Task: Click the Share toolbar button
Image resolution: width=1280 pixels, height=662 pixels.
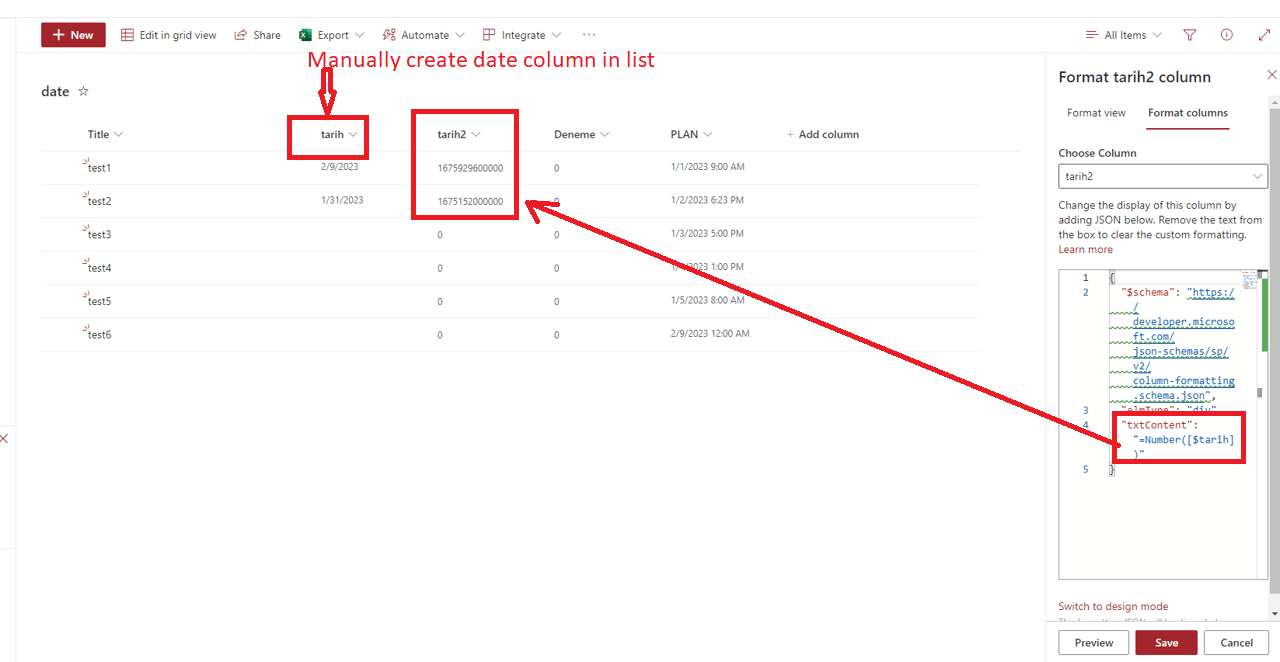Action: coord(257,35)
